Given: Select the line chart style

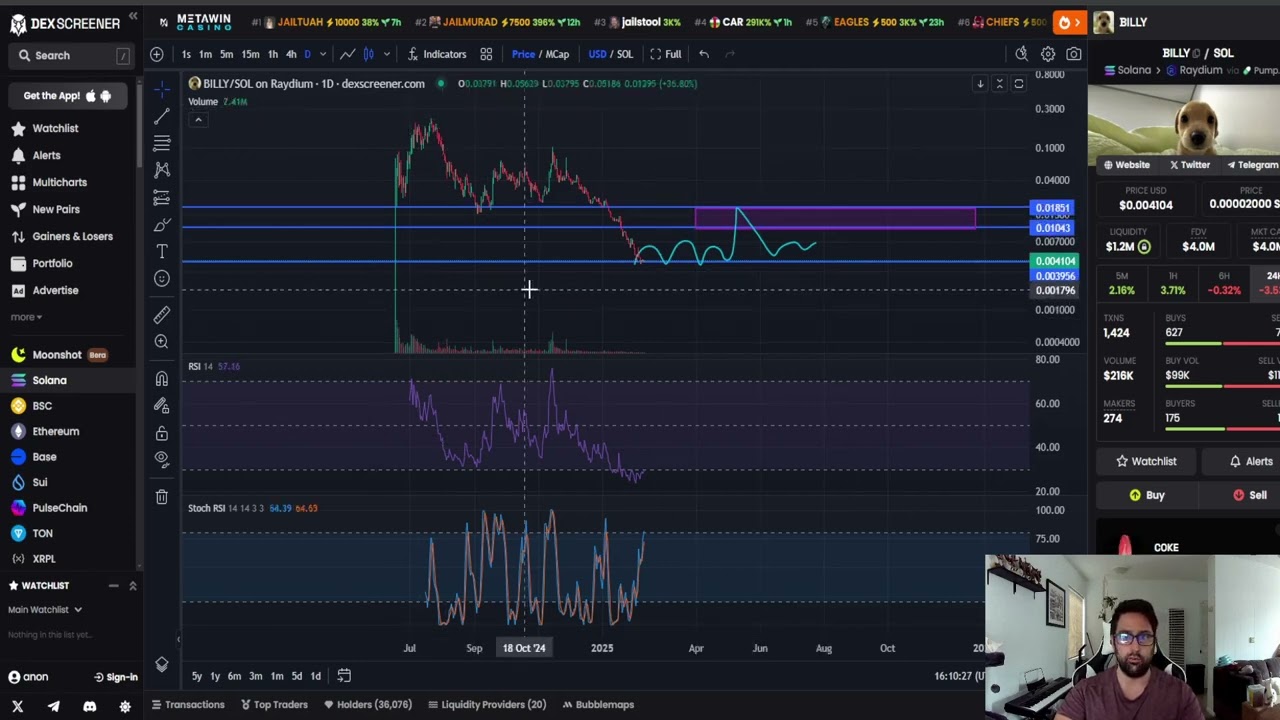Looking at the screenshot, I should click(347, 54).
